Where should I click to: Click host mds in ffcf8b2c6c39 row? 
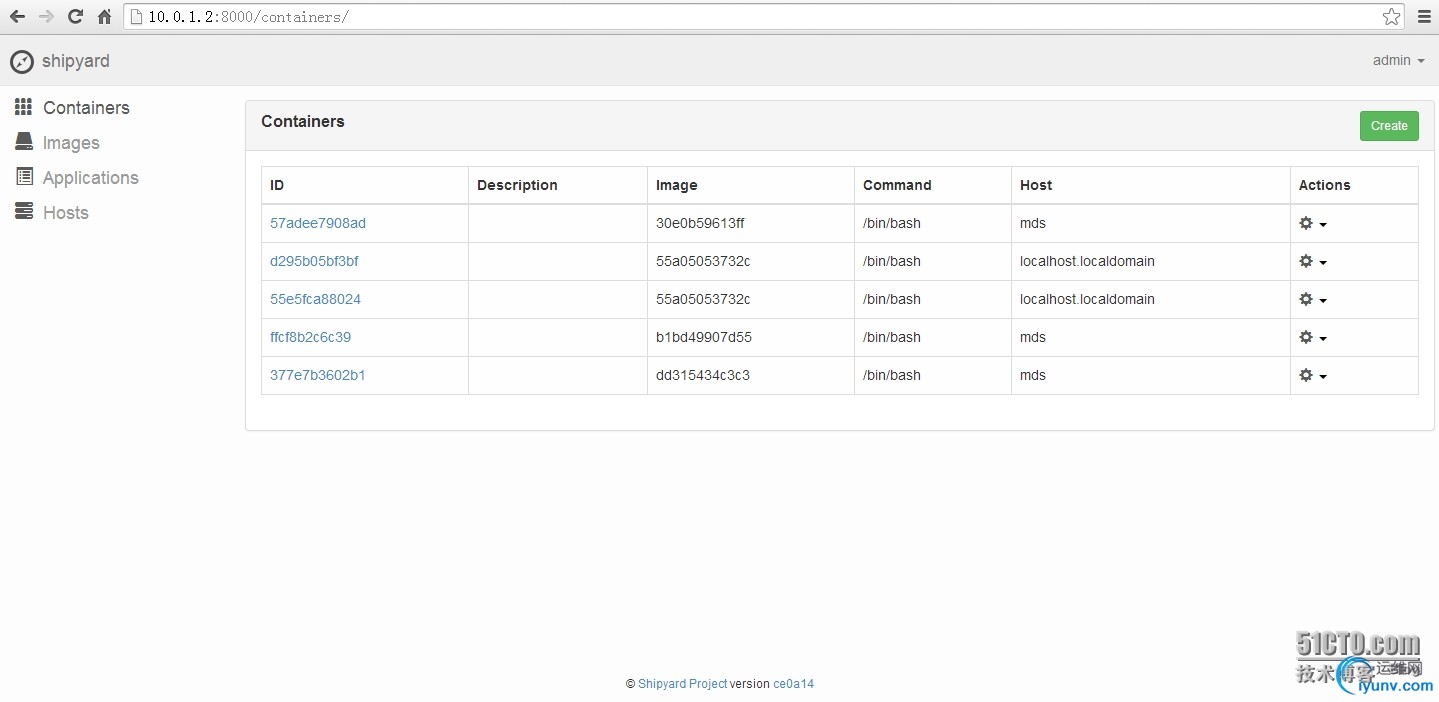pyautogui.click(x=1033, y=337)
